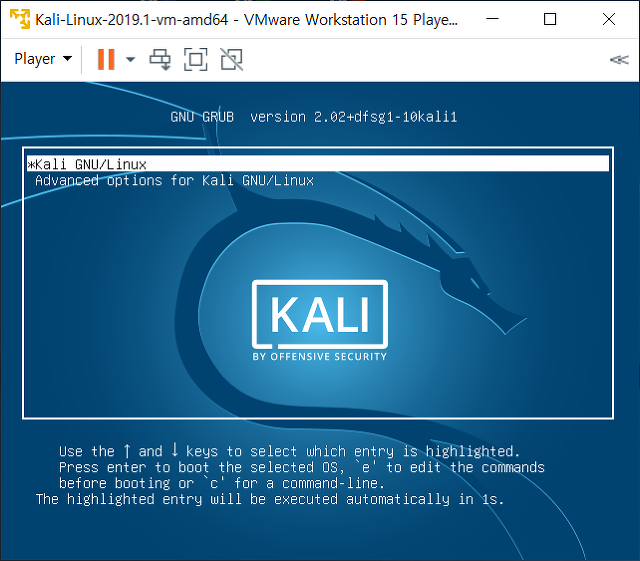Expand the power options dropdown arrow
Viewport: 640px width, 561px height.
tap(130, 60)
